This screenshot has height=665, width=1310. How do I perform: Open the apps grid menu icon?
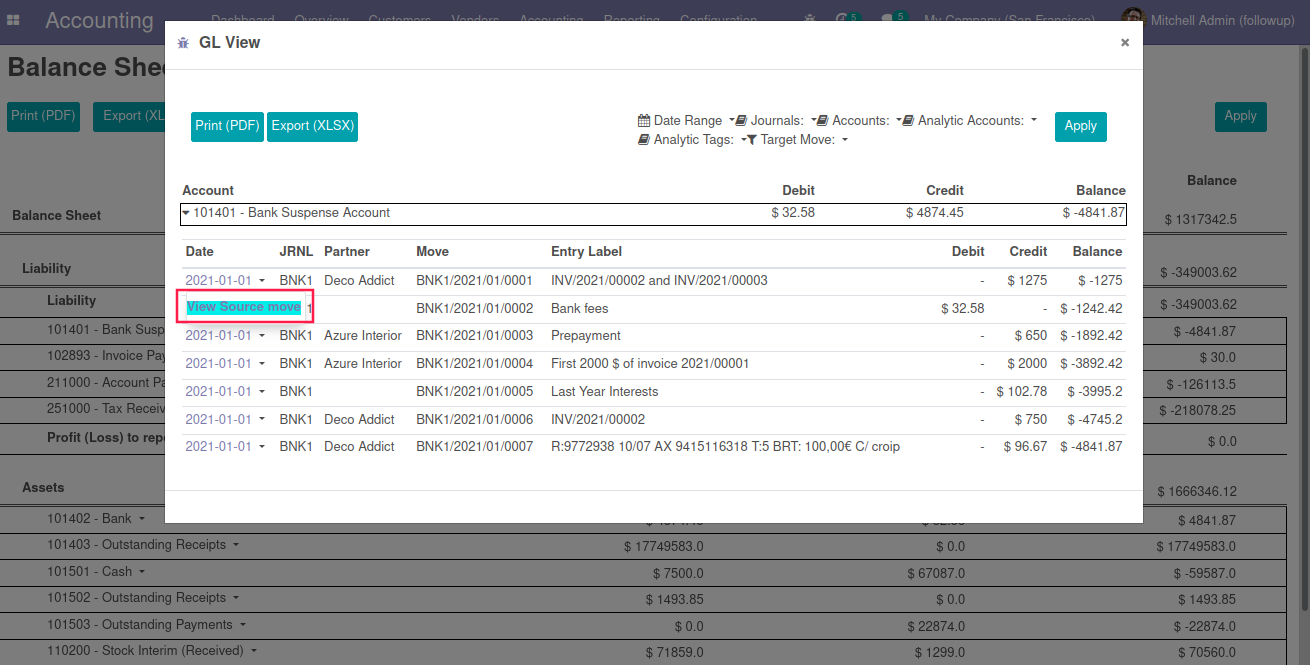coord(13,20)
